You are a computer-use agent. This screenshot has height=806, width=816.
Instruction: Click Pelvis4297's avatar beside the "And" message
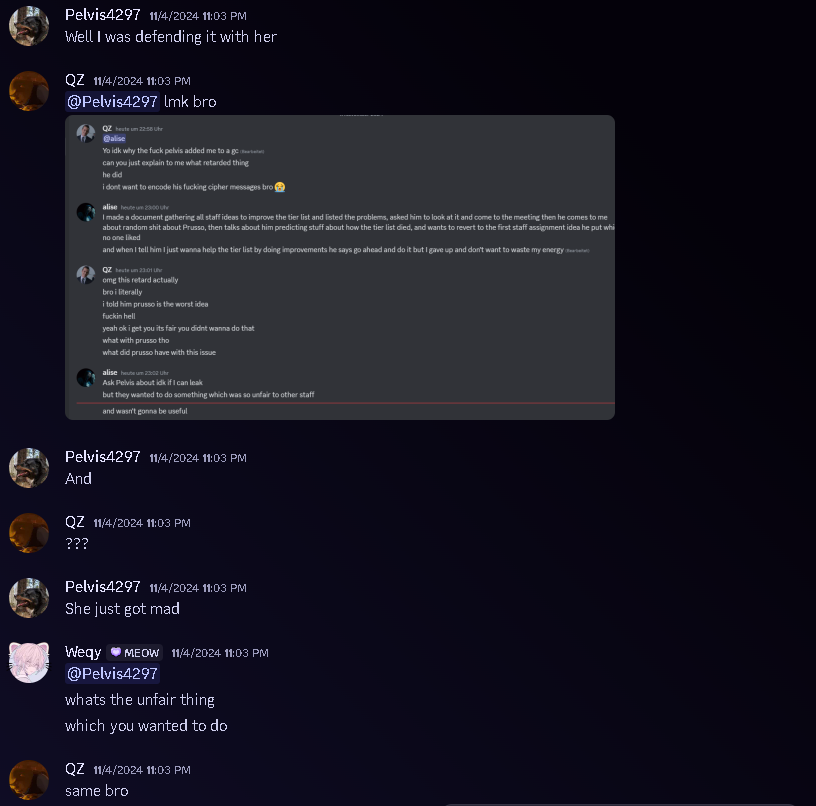[x=29, y=468]
